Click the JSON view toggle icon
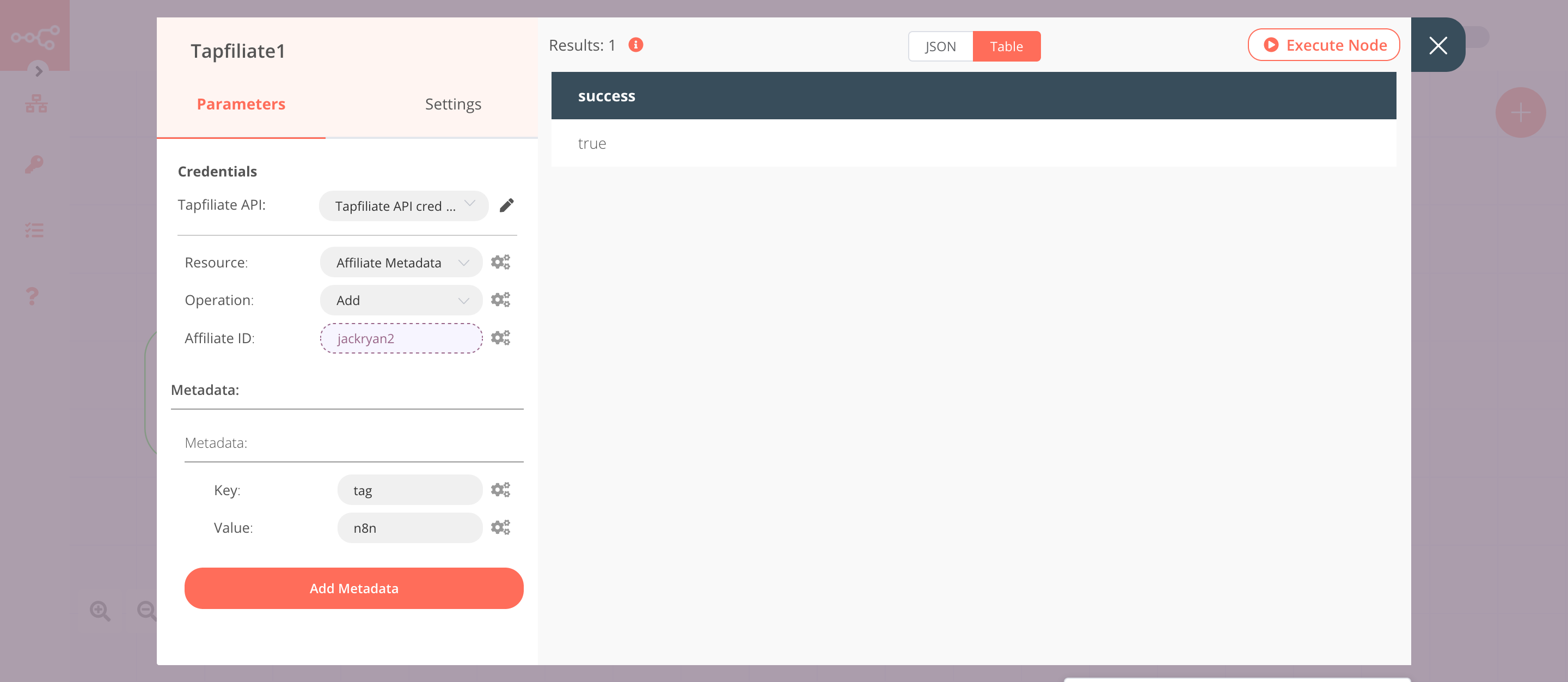 click(938, 45)
